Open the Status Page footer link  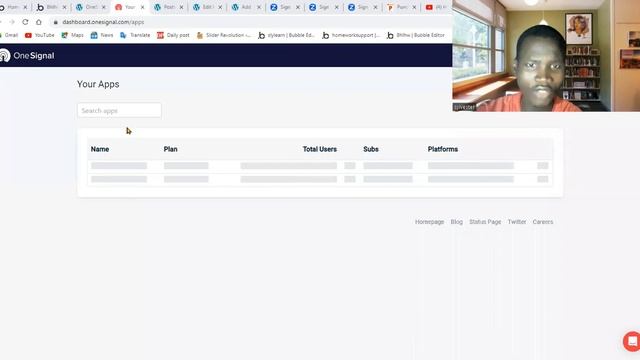485,222
